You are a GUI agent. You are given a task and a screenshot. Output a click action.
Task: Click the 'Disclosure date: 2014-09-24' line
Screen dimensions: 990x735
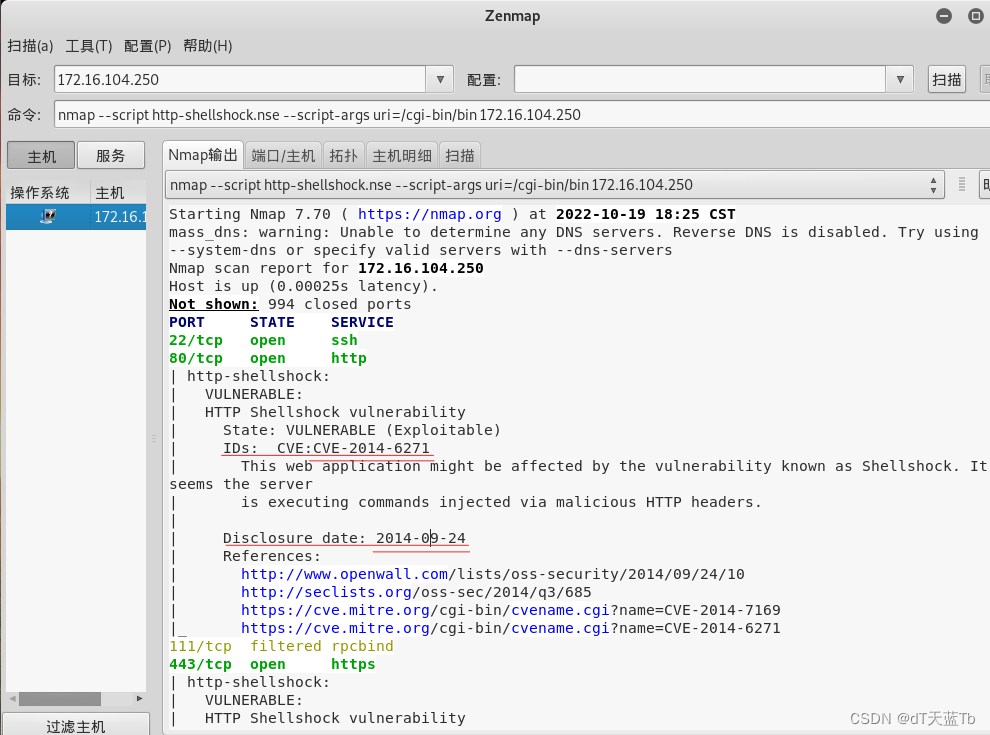coord(344,539)
